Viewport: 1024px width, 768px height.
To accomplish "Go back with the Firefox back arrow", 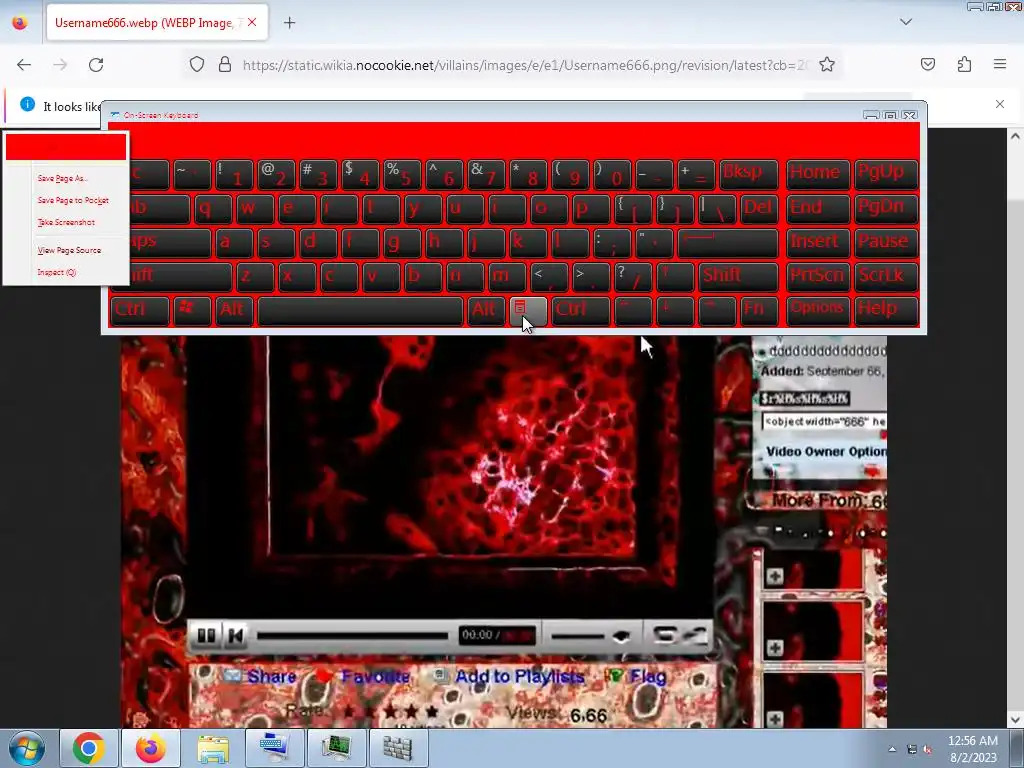I will [24, 65].
